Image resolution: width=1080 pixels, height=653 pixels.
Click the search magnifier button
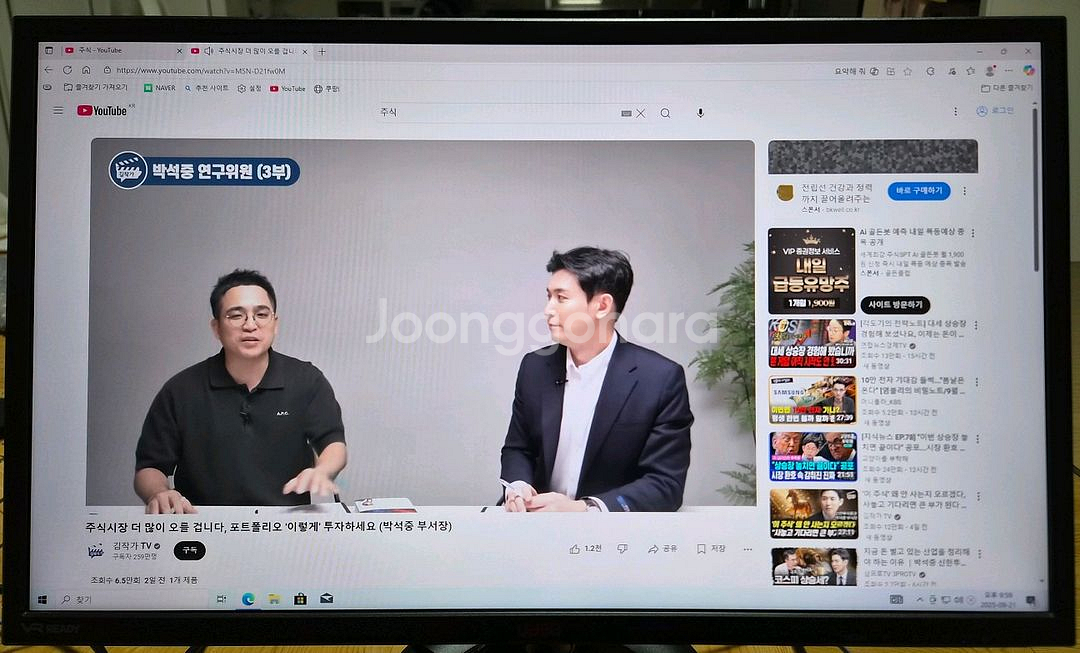click(665, 113)
